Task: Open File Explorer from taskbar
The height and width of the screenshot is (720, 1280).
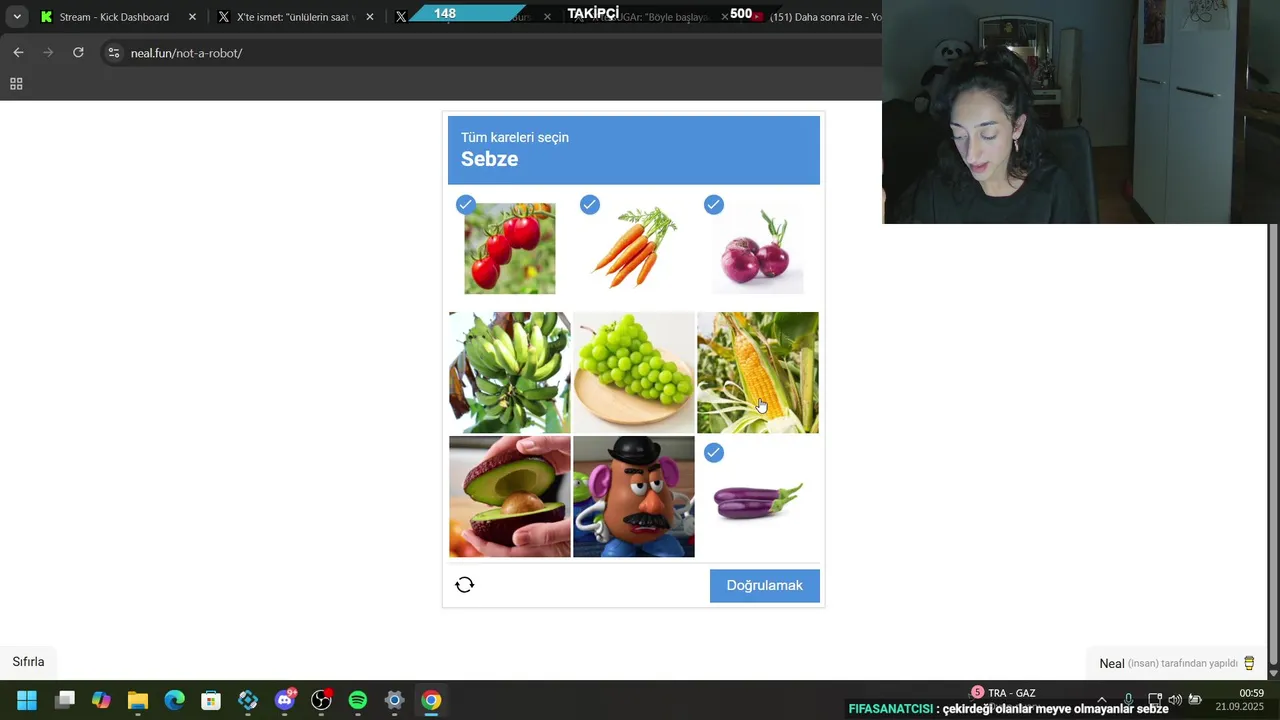Action: [138, 700]
